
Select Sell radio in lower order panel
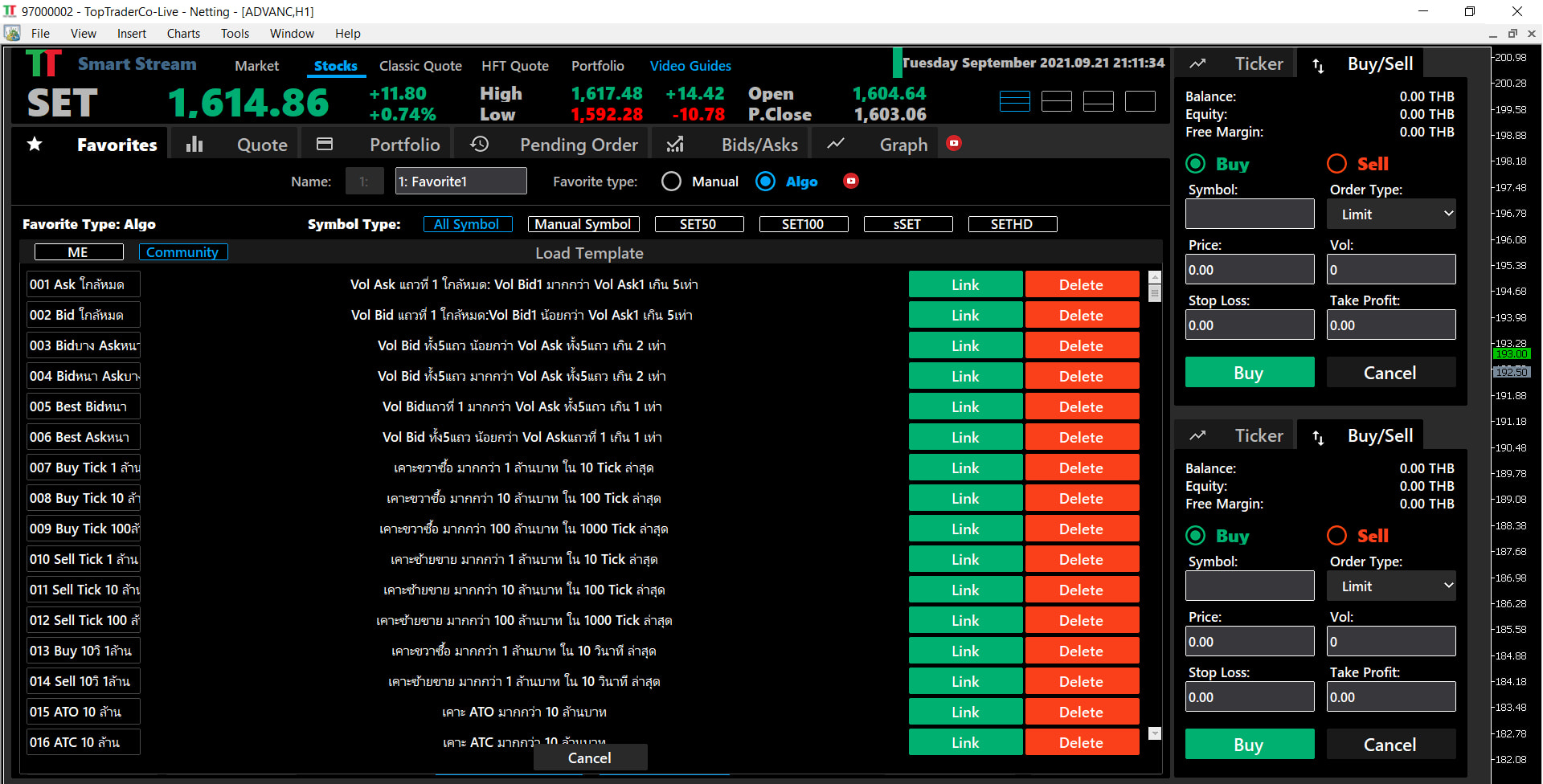point(1337,536)
